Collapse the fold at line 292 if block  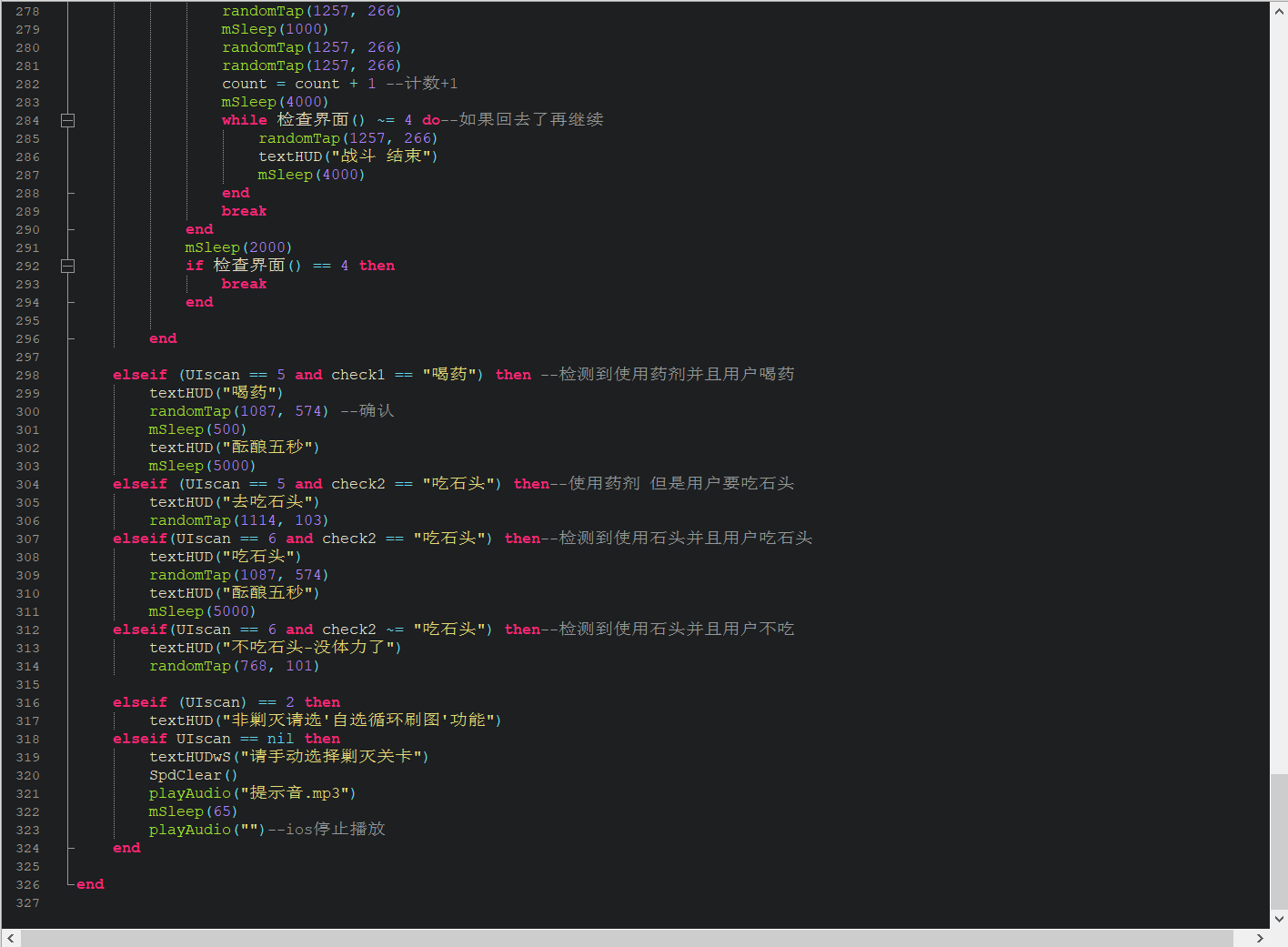(67, 266)
